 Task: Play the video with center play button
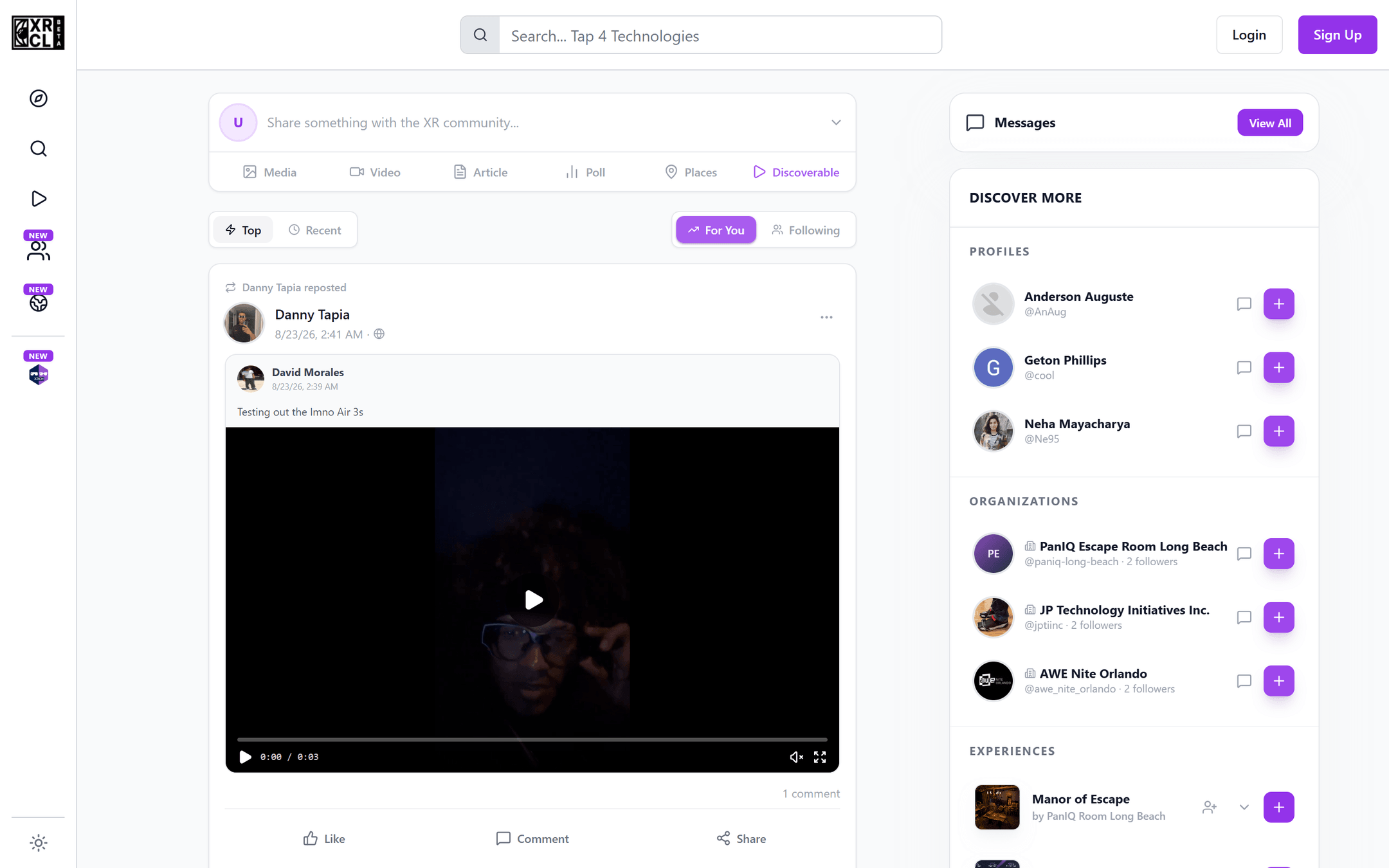coord(532,599)
